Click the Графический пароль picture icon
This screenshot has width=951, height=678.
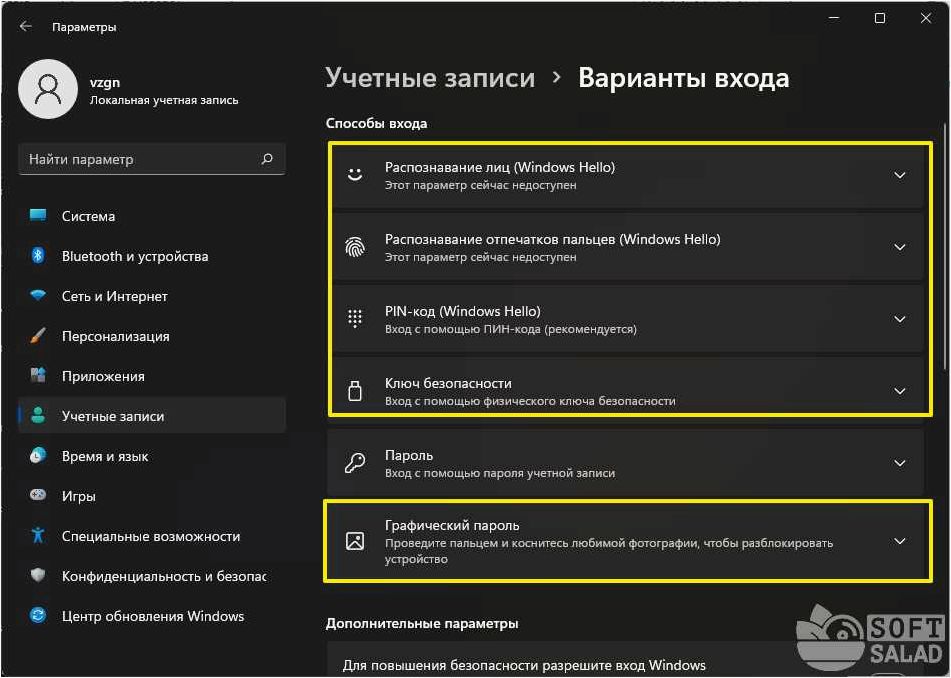[x=355, y=540]
